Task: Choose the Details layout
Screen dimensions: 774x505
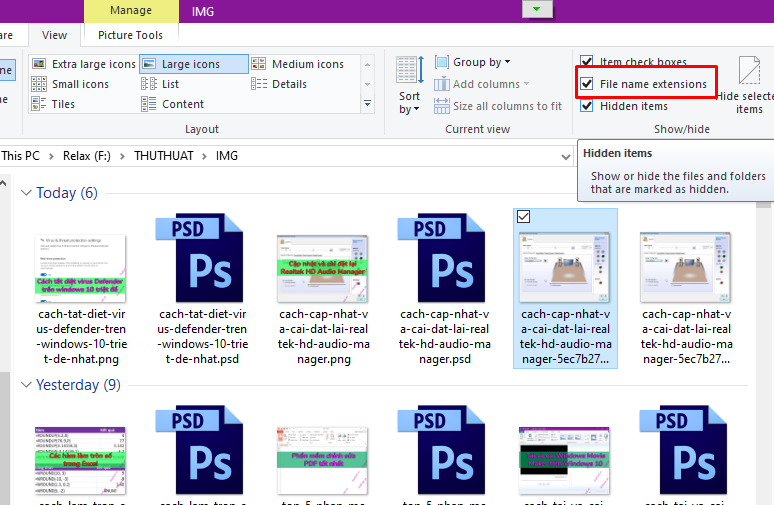Action: click(279, 84)
